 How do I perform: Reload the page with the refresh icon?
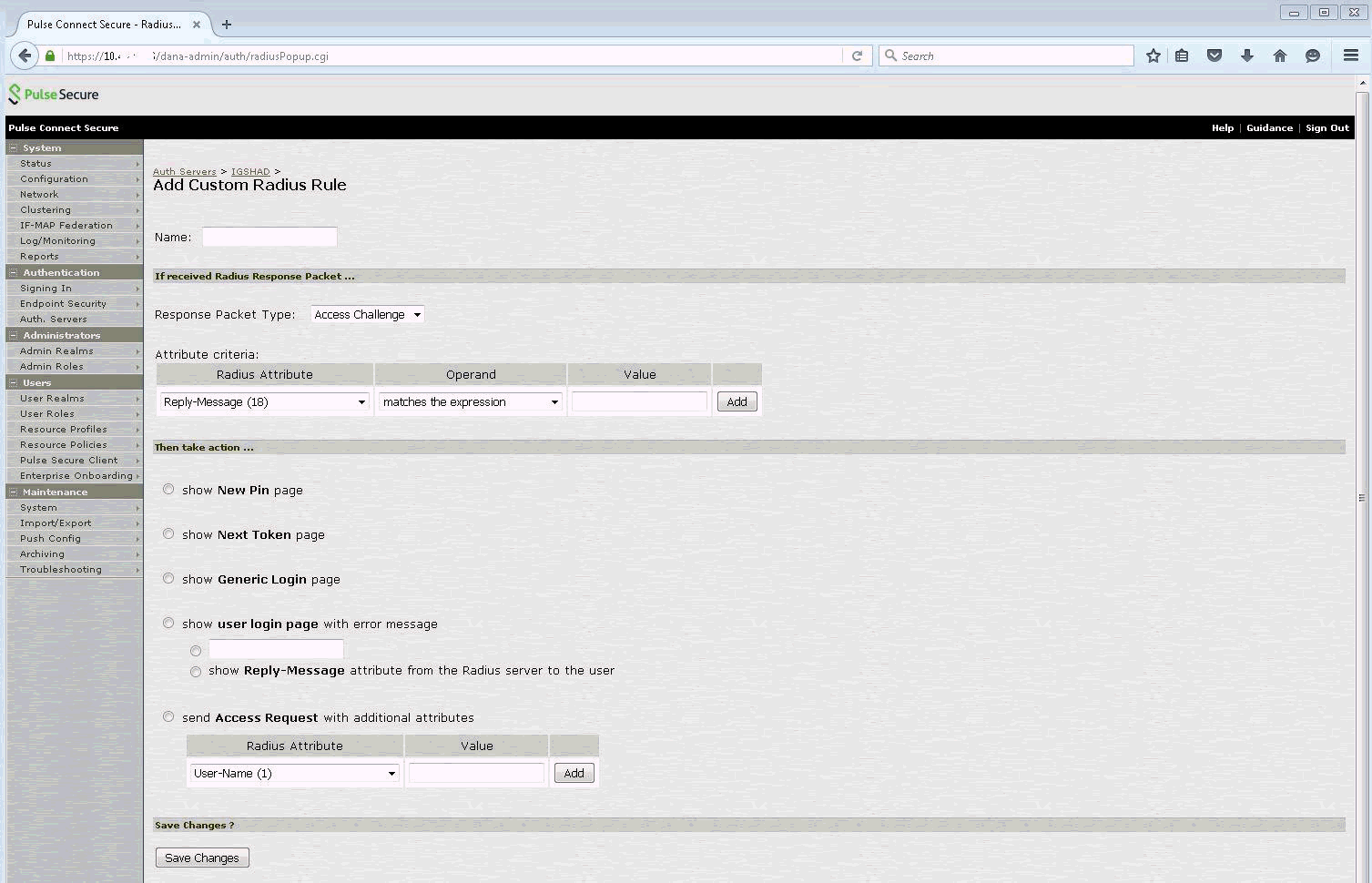pos(857,56)
